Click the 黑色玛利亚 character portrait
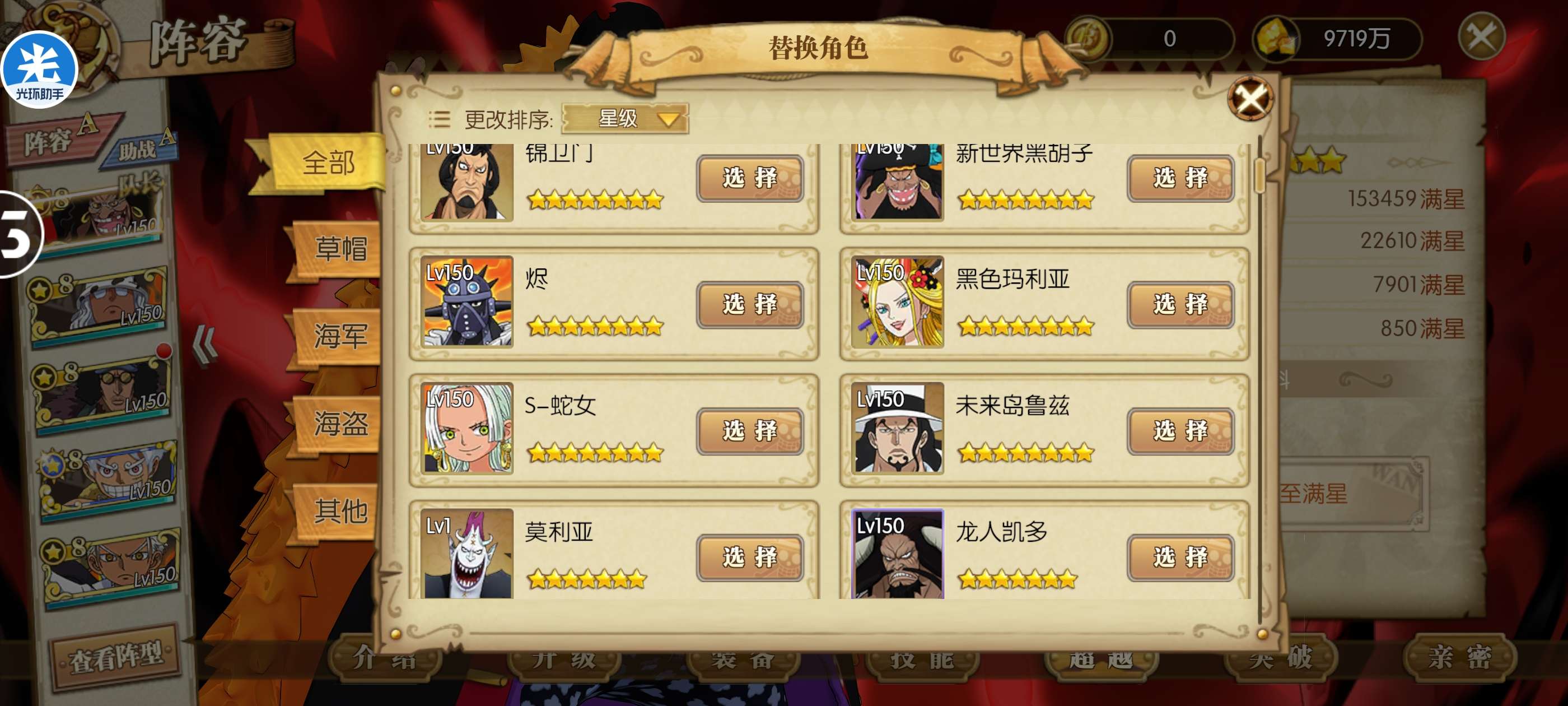Image resolution: width=1568 pixels, height=706 pixels. pos(897,301)
